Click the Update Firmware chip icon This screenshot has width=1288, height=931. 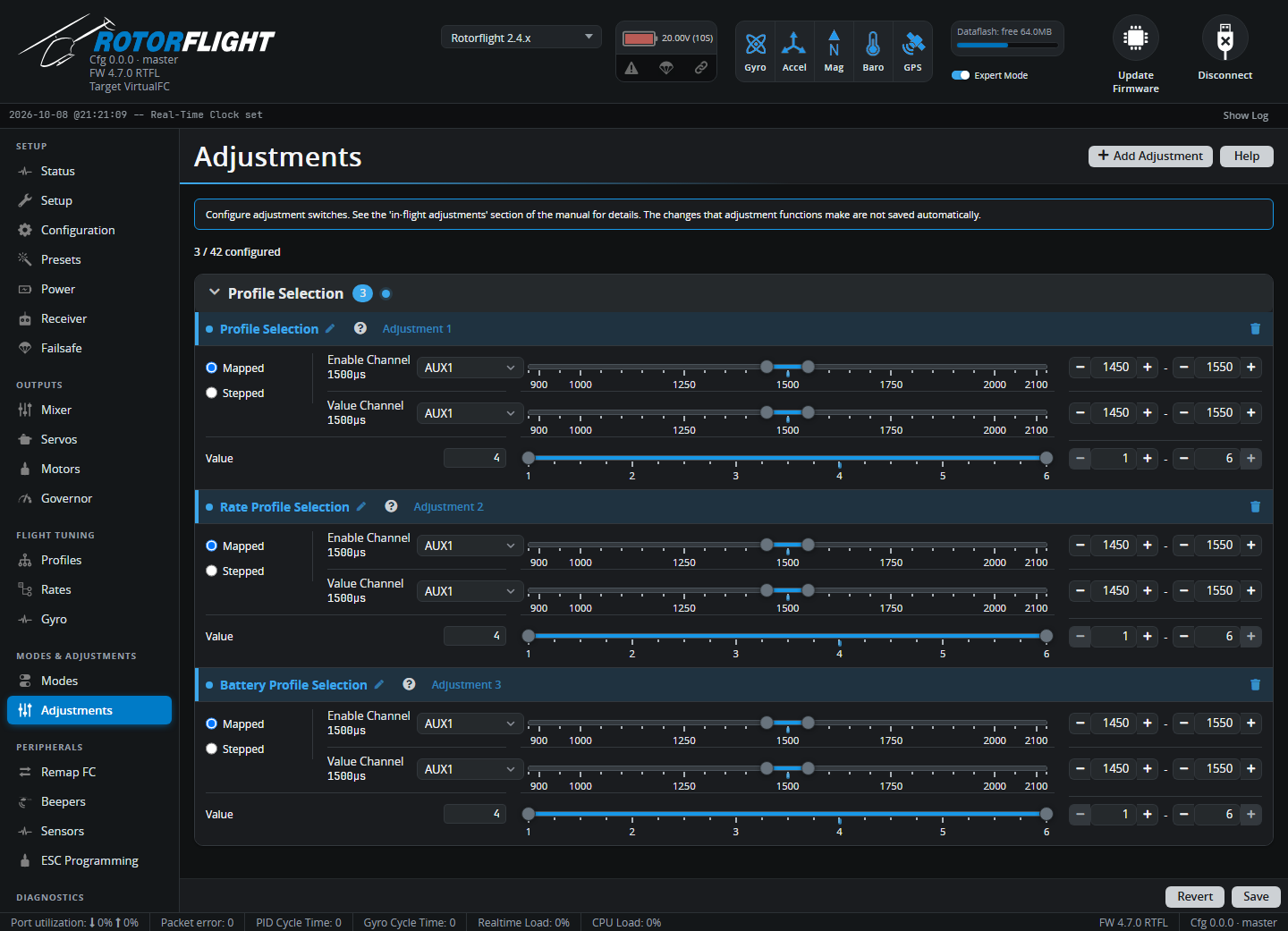1136,38
